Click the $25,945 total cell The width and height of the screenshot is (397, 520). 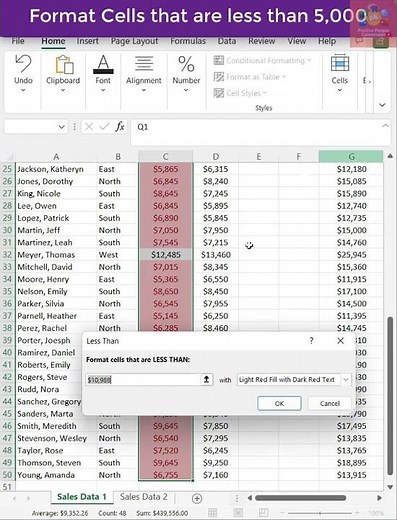tap(351, 255)
